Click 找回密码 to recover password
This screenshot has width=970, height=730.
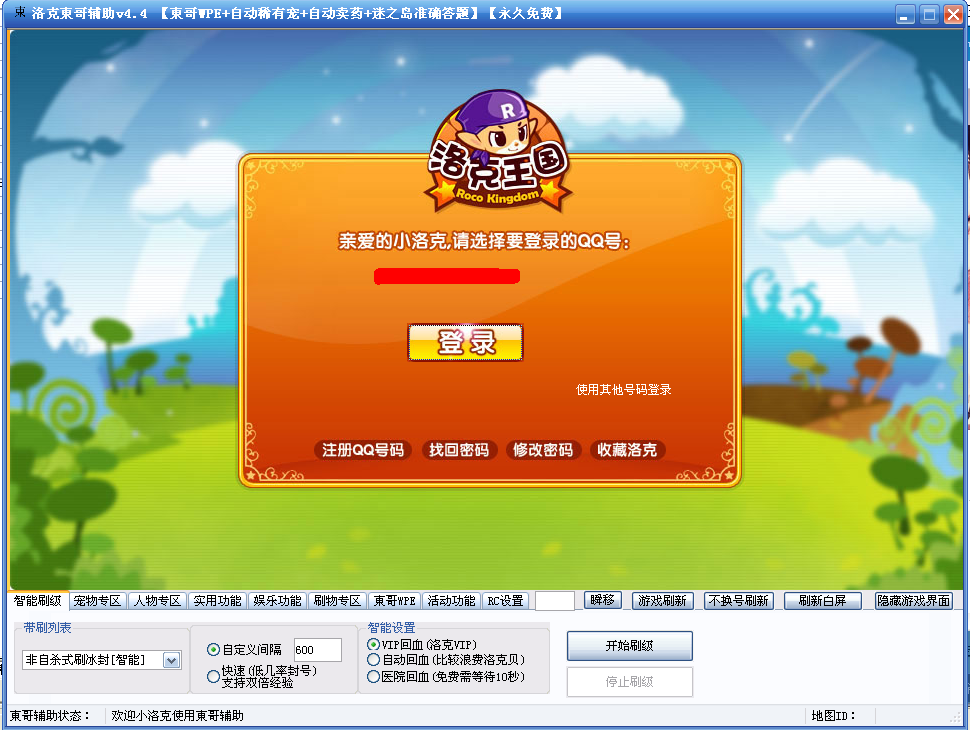(x=458, y=450)
